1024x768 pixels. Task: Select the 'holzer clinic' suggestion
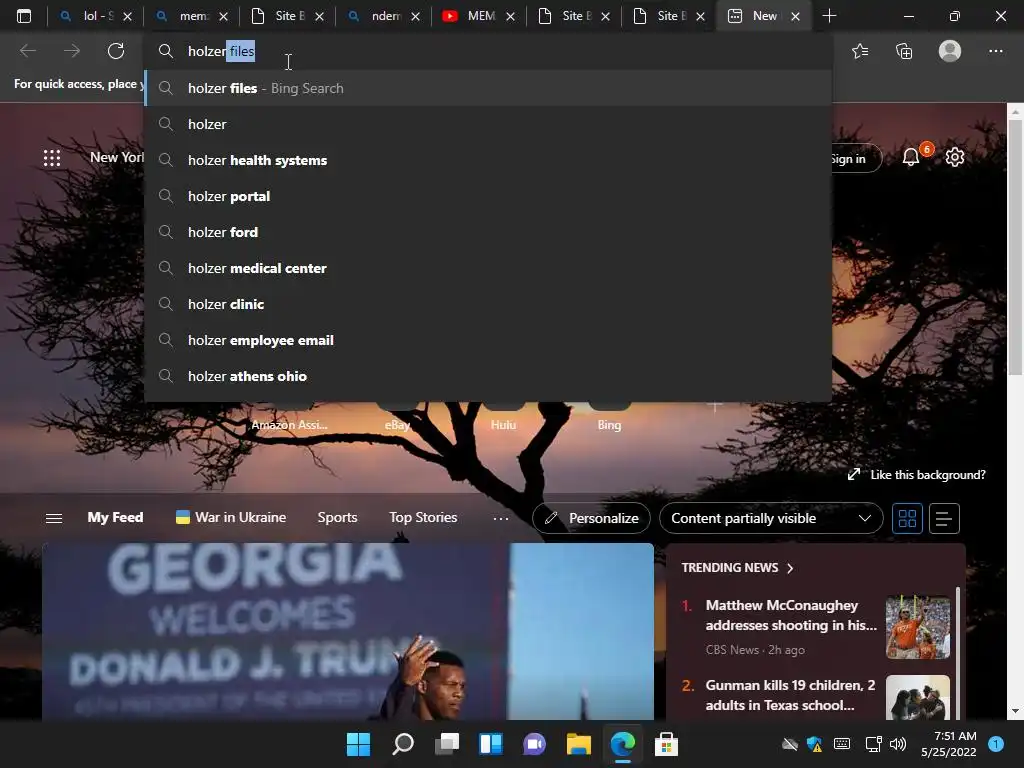[488, 304]
